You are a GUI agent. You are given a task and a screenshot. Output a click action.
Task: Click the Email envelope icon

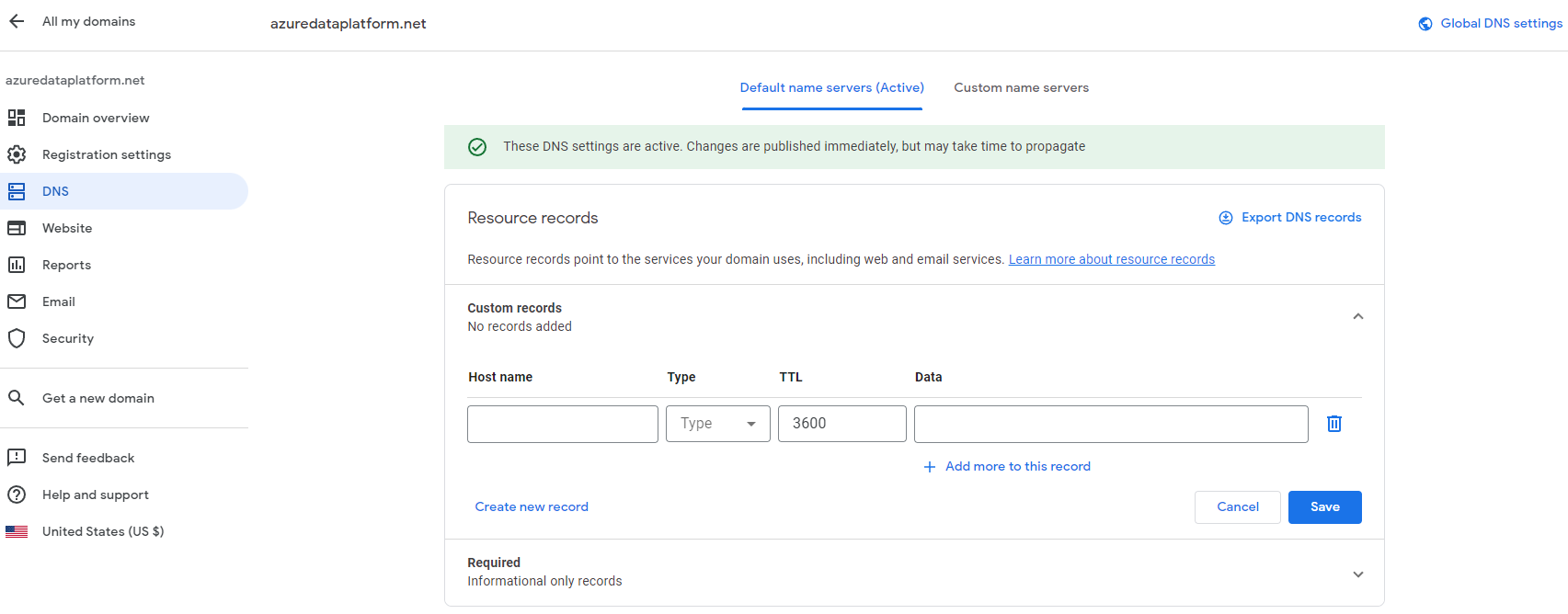[17, 301]
